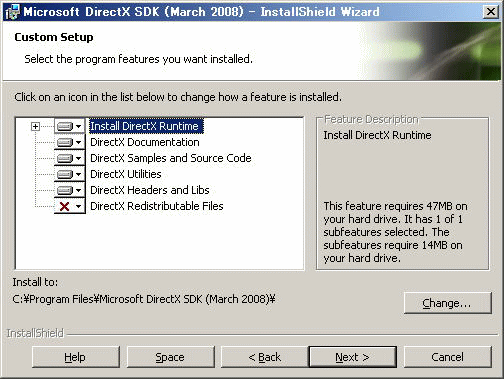Expand the Install DirectX Runtime tree node
504x379 pixels.
click(35, 127)
